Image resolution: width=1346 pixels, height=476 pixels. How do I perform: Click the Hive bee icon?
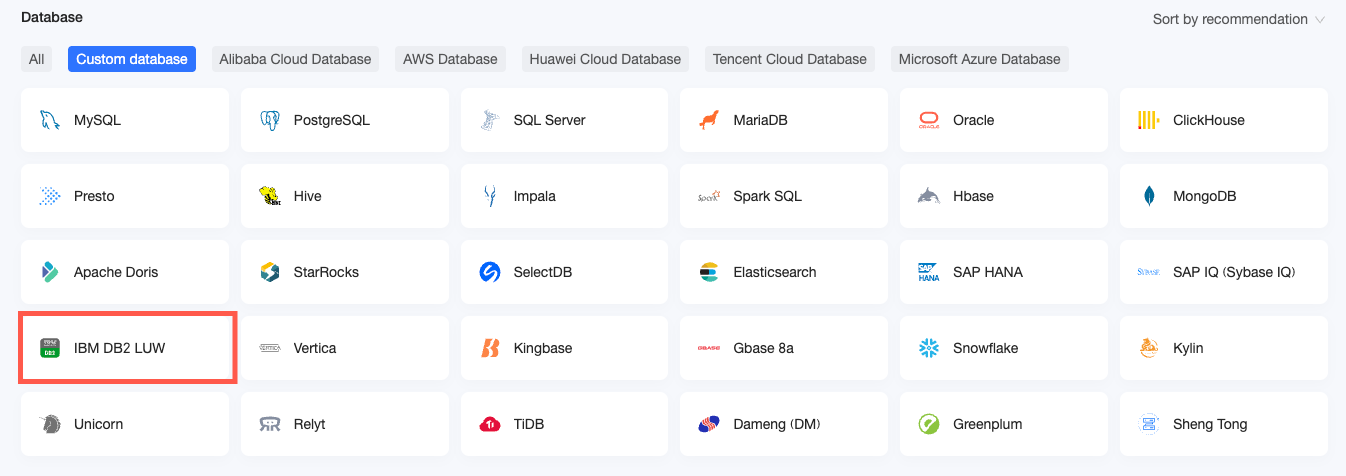pos(269,196)
